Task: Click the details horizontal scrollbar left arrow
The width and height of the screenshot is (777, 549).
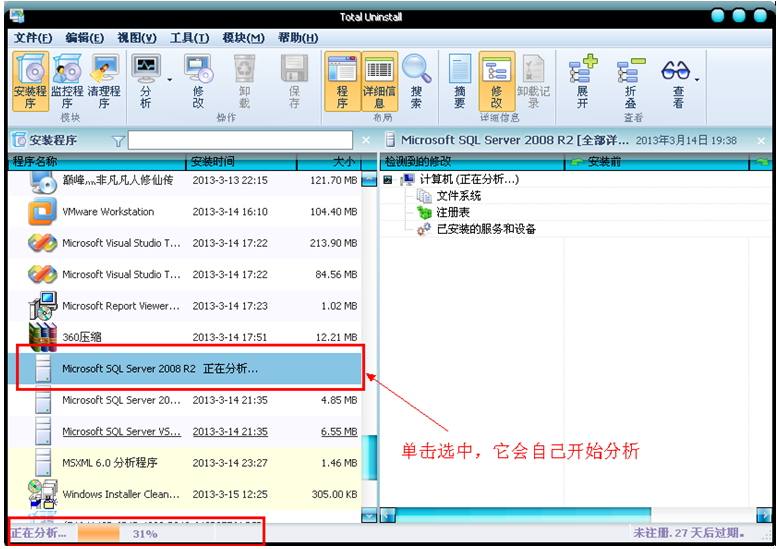Action: pos(388,515)
